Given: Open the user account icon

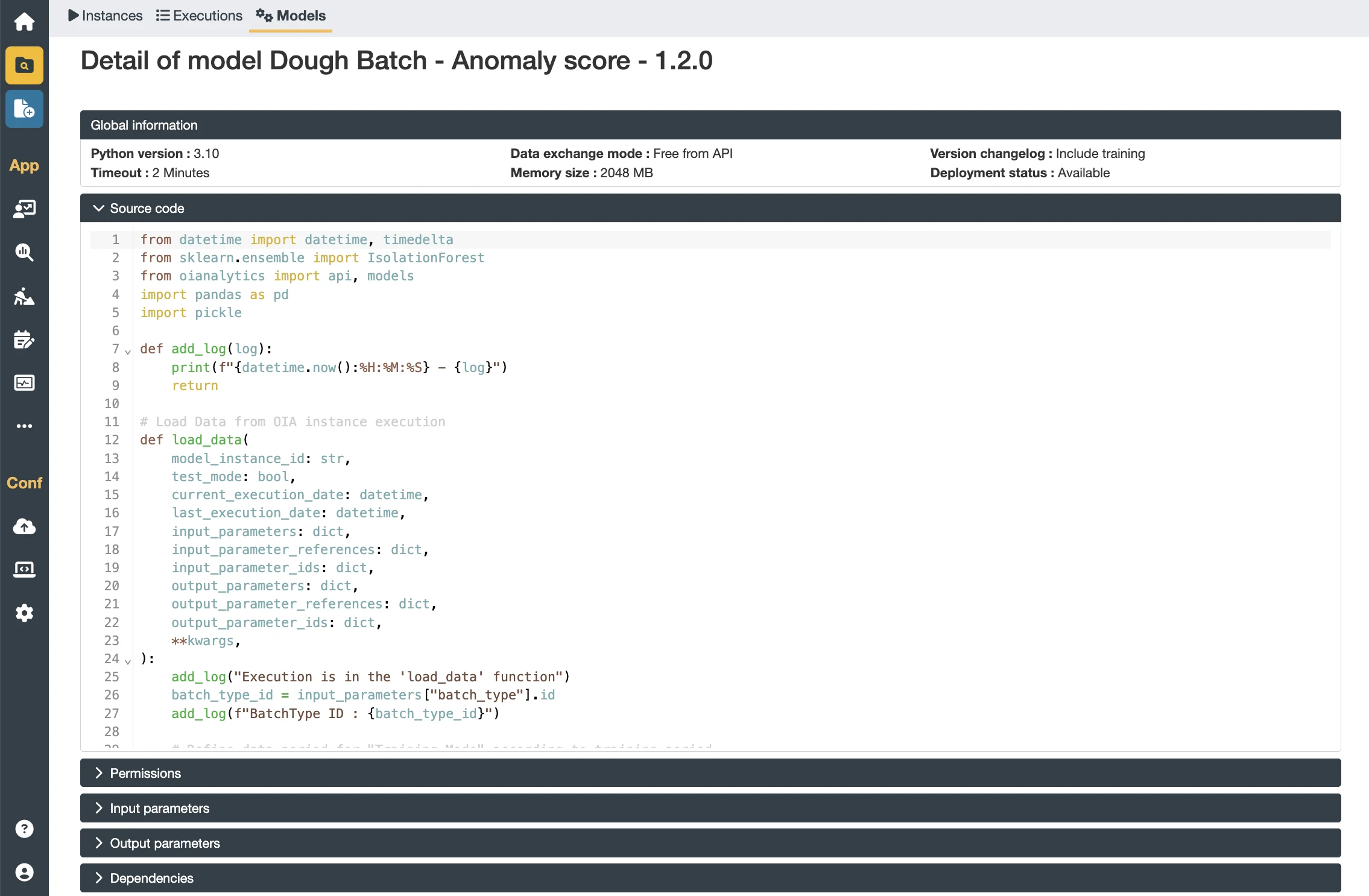Looking at the screenshot, I should click(24, 872).
